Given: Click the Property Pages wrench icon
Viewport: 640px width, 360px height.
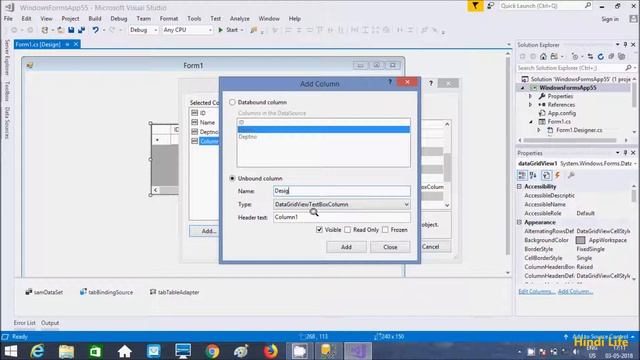Looking at the screenshot, I should click(x=571, y=175).
